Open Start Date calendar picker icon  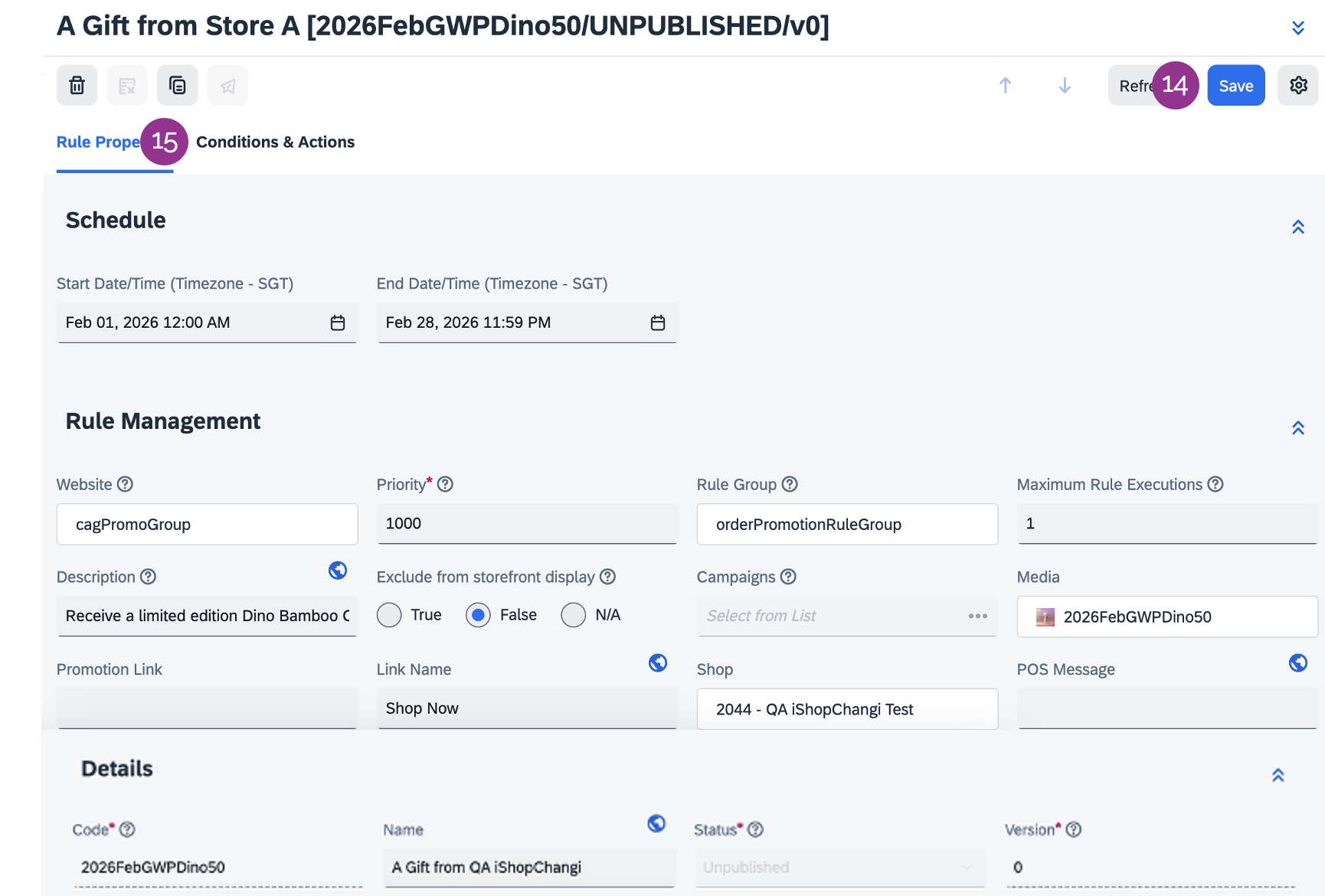[x=337, y=322]
